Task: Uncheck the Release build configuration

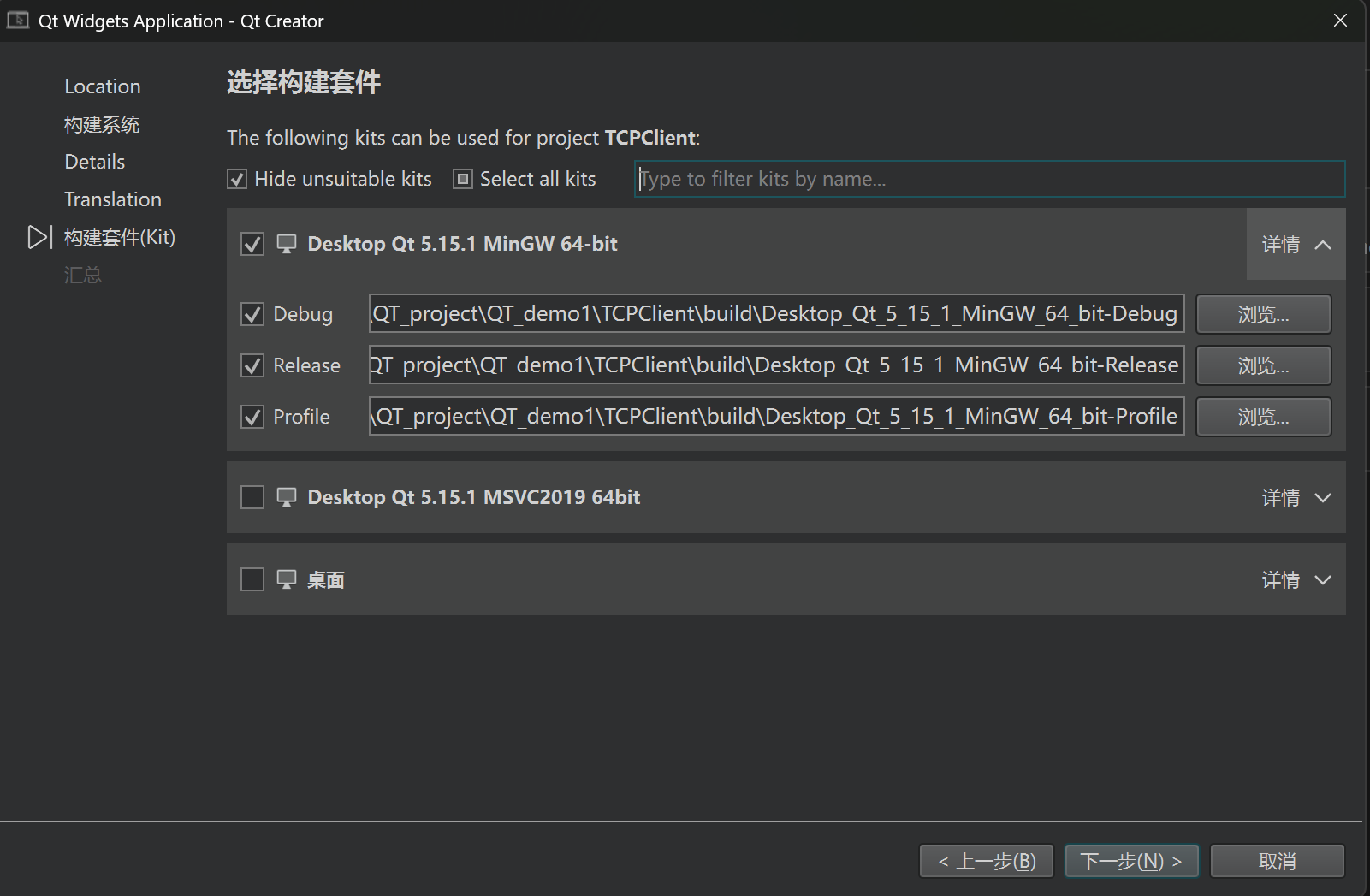Action: click(252, 365)
